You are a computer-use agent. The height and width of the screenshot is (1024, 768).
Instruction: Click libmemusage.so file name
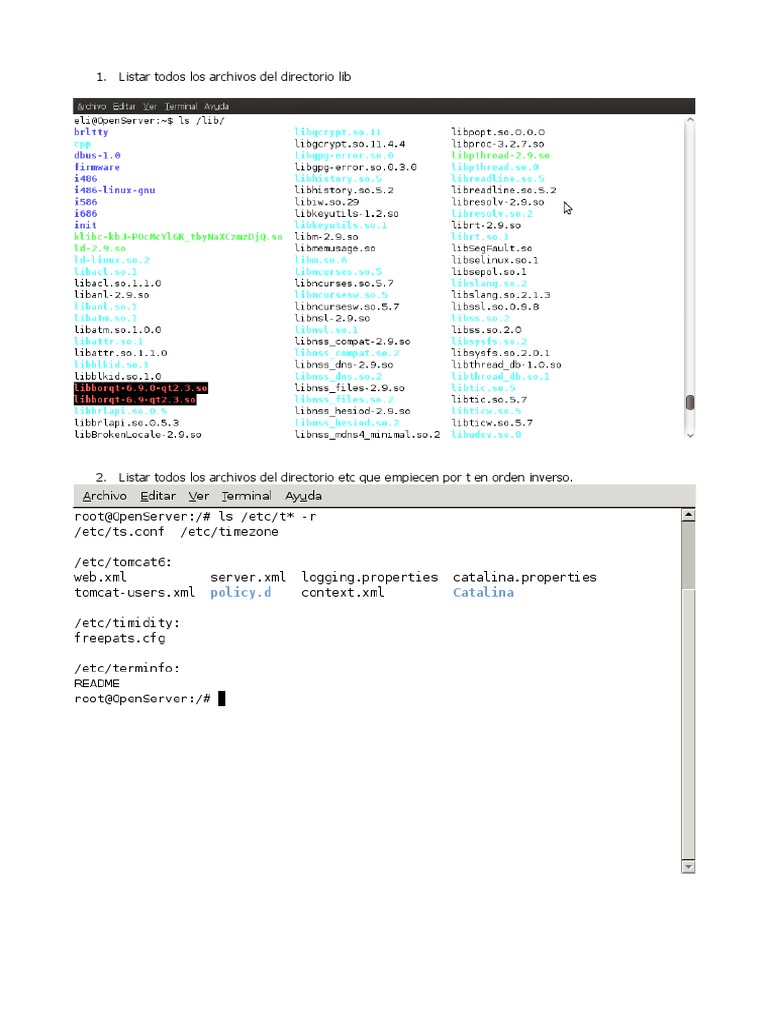point(335,249)
